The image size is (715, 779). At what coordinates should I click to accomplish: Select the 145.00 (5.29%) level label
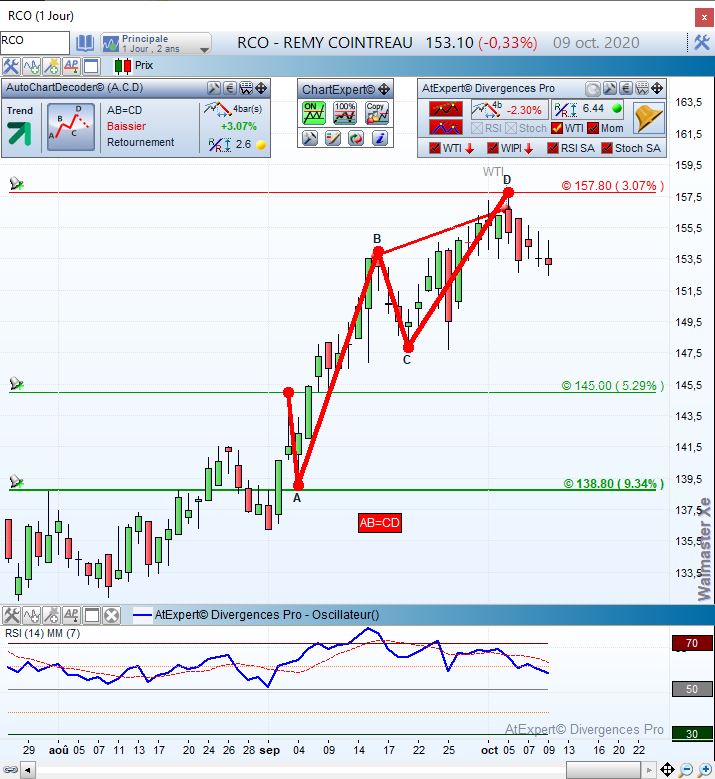(613, 386)
